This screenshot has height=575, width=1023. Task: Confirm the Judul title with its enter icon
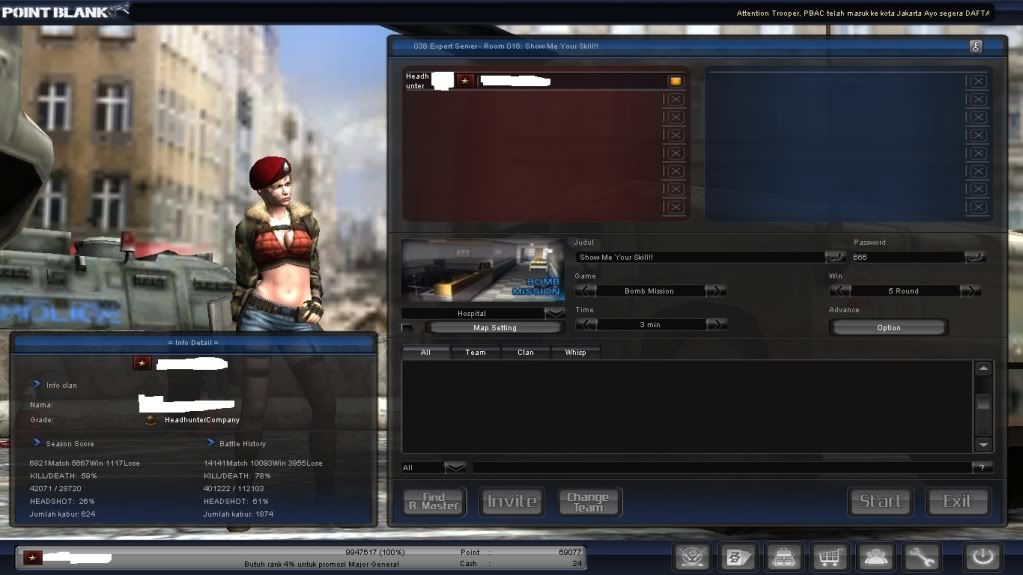coord(834,256)
